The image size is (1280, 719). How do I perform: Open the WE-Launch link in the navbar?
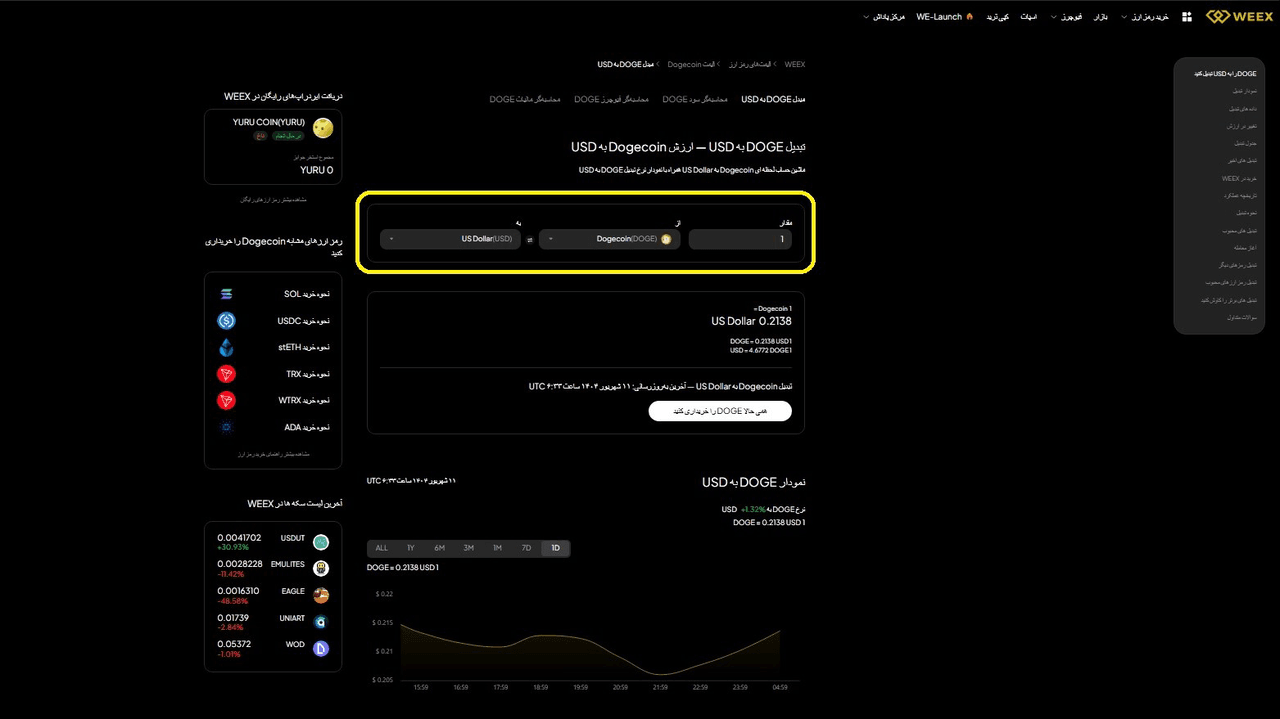point(941,15)
